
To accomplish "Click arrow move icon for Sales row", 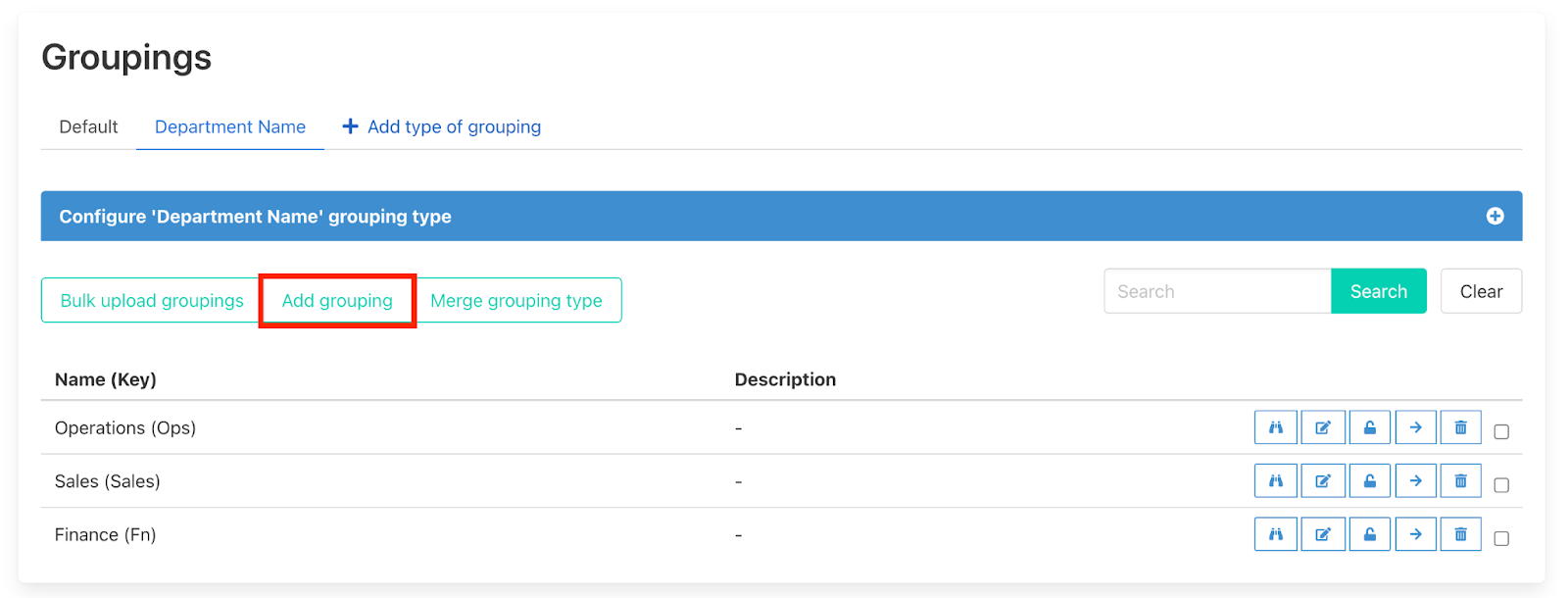I will click(1415, 481).
